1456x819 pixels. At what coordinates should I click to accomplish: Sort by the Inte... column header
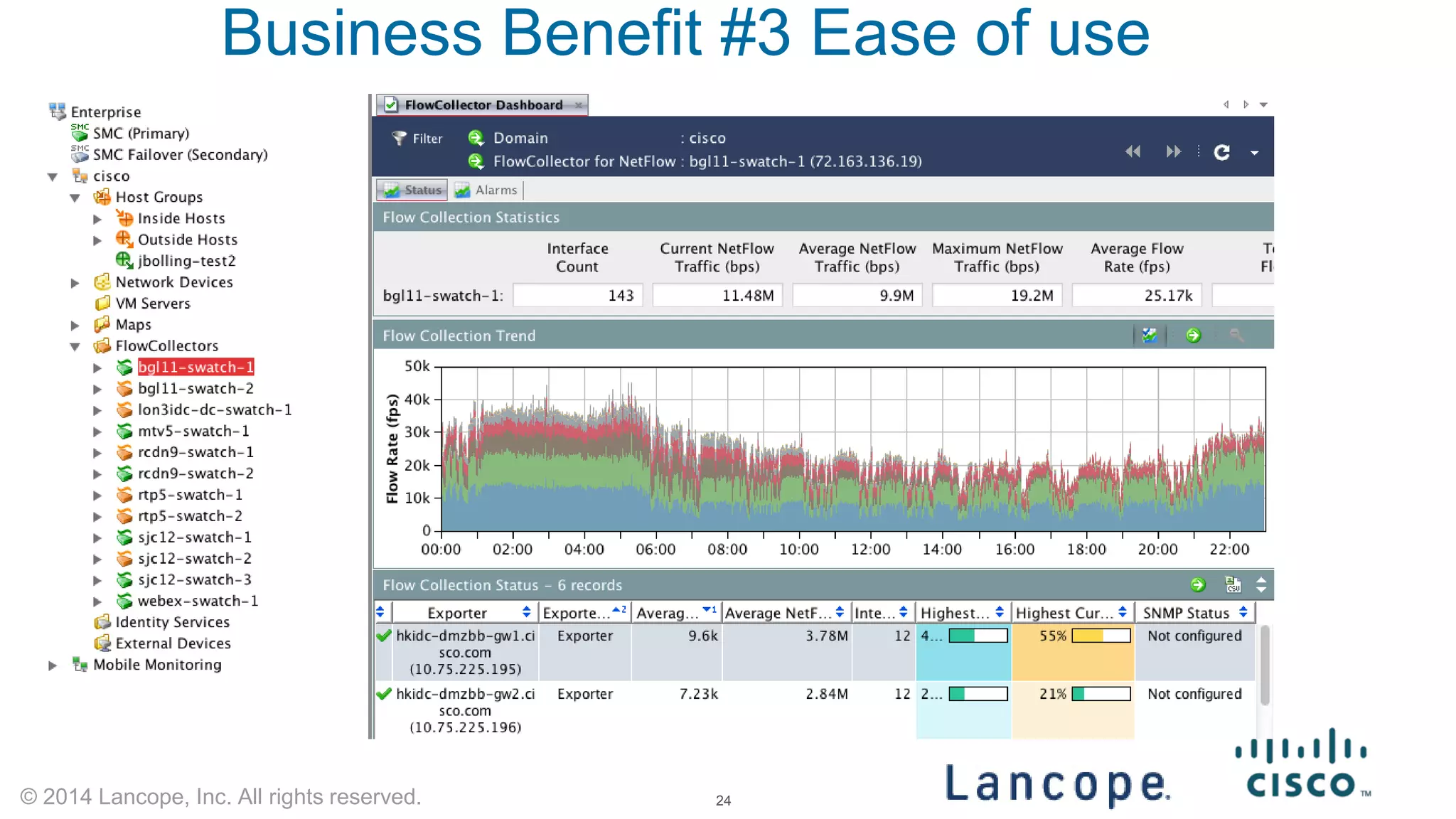(x=882, y=613)
